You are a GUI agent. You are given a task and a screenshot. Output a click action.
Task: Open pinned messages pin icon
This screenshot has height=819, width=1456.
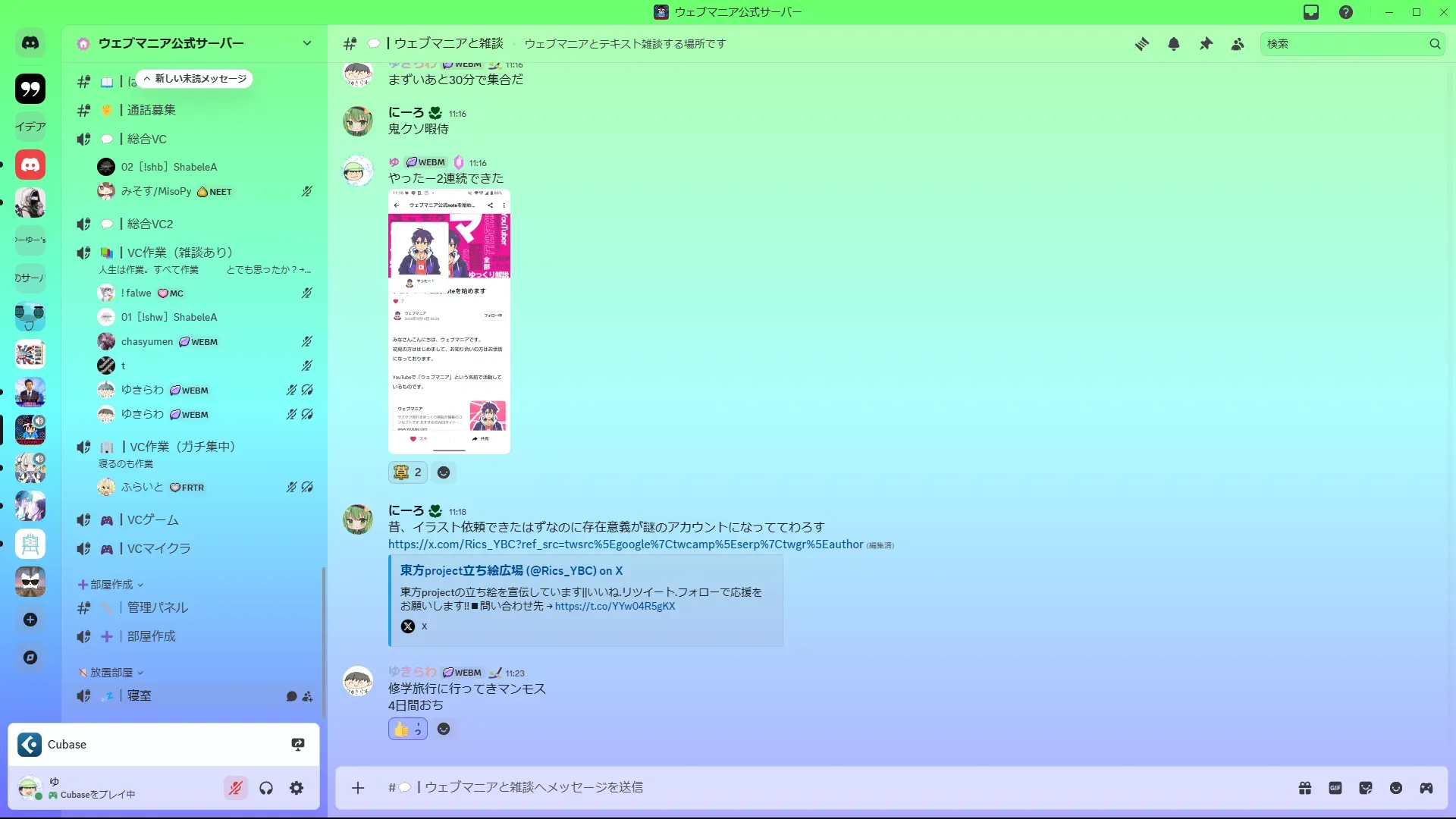1206,44
